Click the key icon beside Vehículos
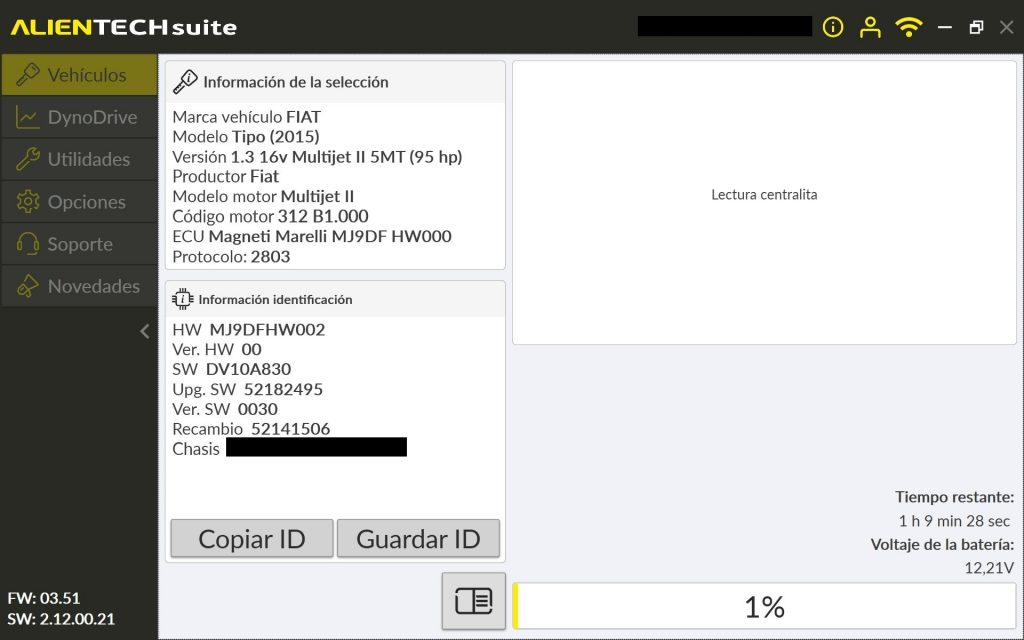Image resolution: width=1024 pixels, height=640 pixels. 27,74
